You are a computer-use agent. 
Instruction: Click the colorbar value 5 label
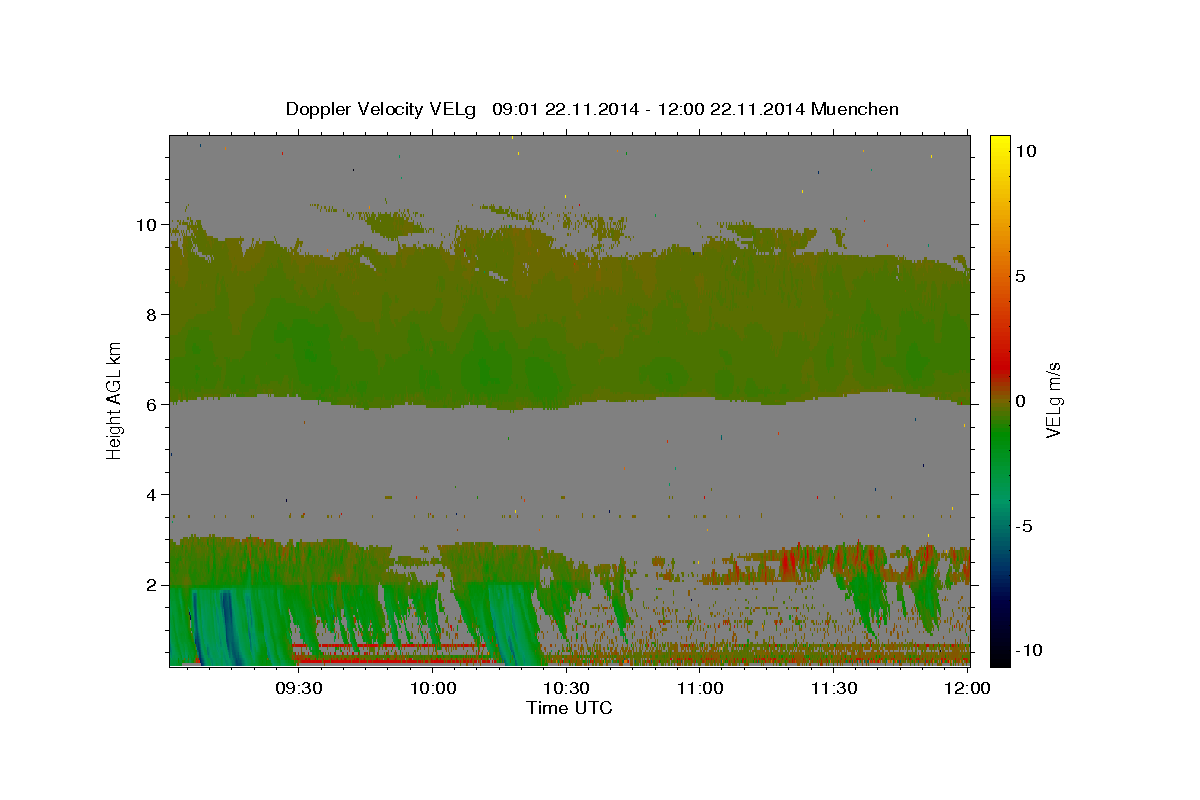pyautogui.click(x=1021, y=276)
